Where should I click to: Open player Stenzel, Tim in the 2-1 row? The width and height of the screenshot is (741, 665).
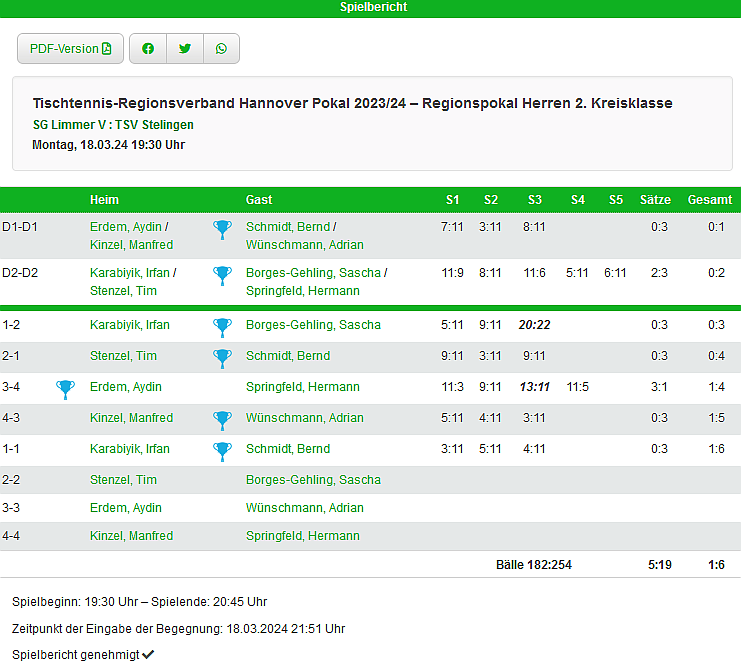click(x=123, y=356)
